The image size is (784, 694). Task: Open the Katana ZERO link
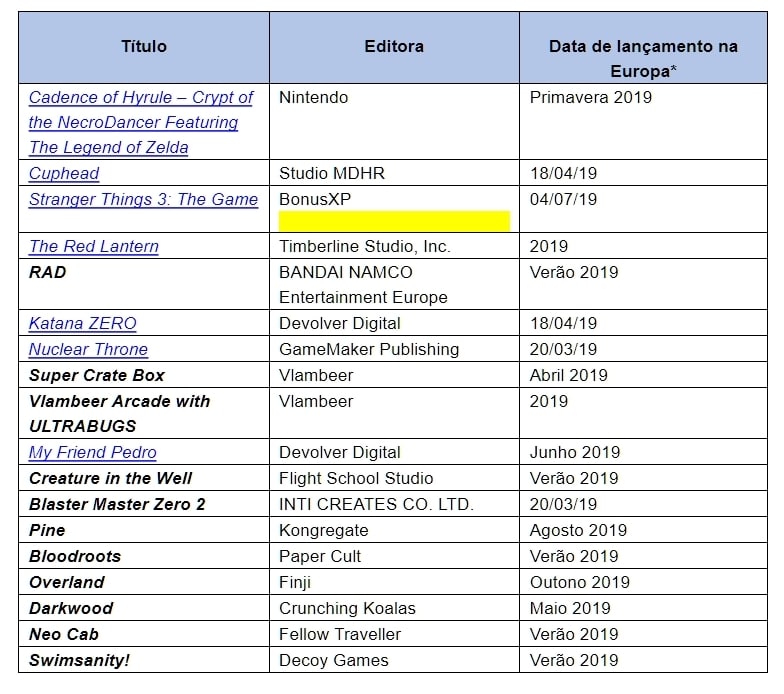click(82, 323)
